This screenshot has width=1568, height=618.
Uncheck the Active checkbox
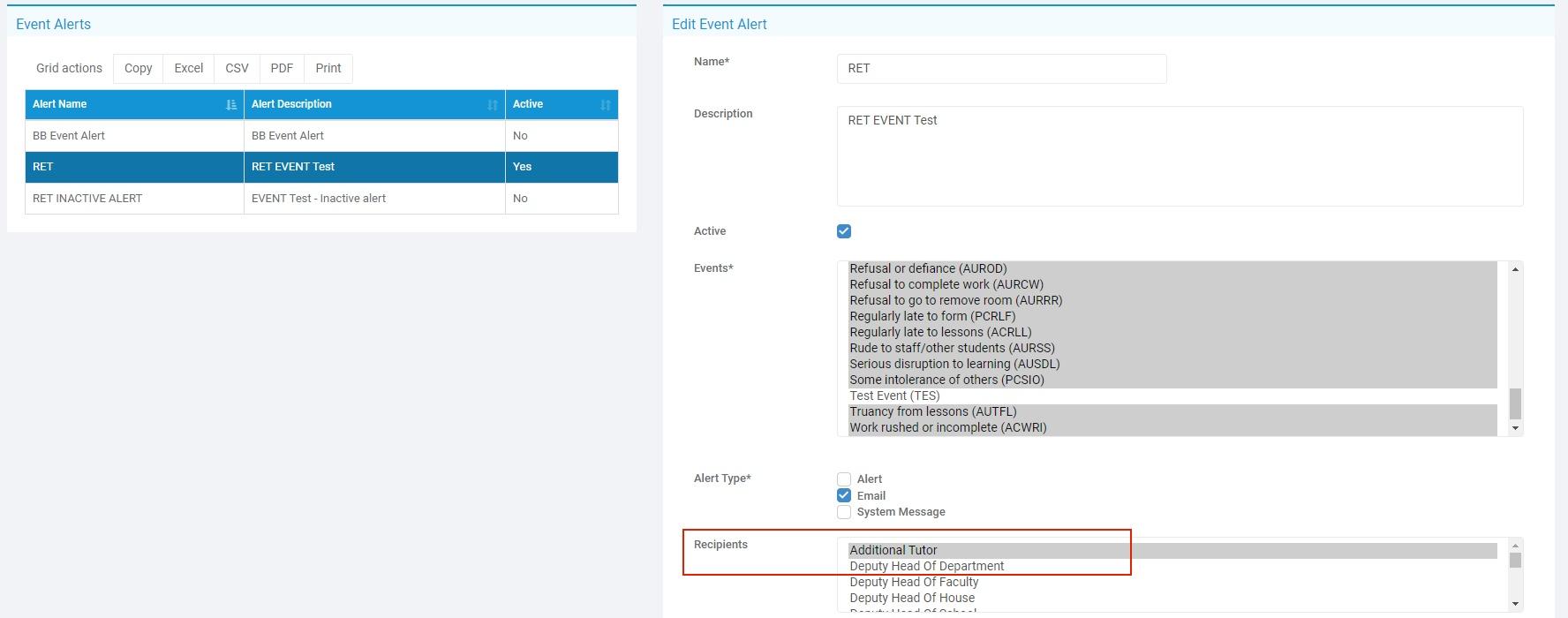tap(844, 231)
